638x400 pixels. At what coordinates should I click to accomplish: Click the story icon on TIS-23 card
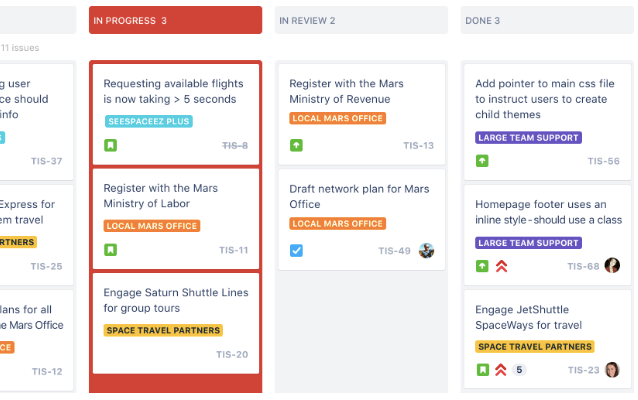pos(483,370)
